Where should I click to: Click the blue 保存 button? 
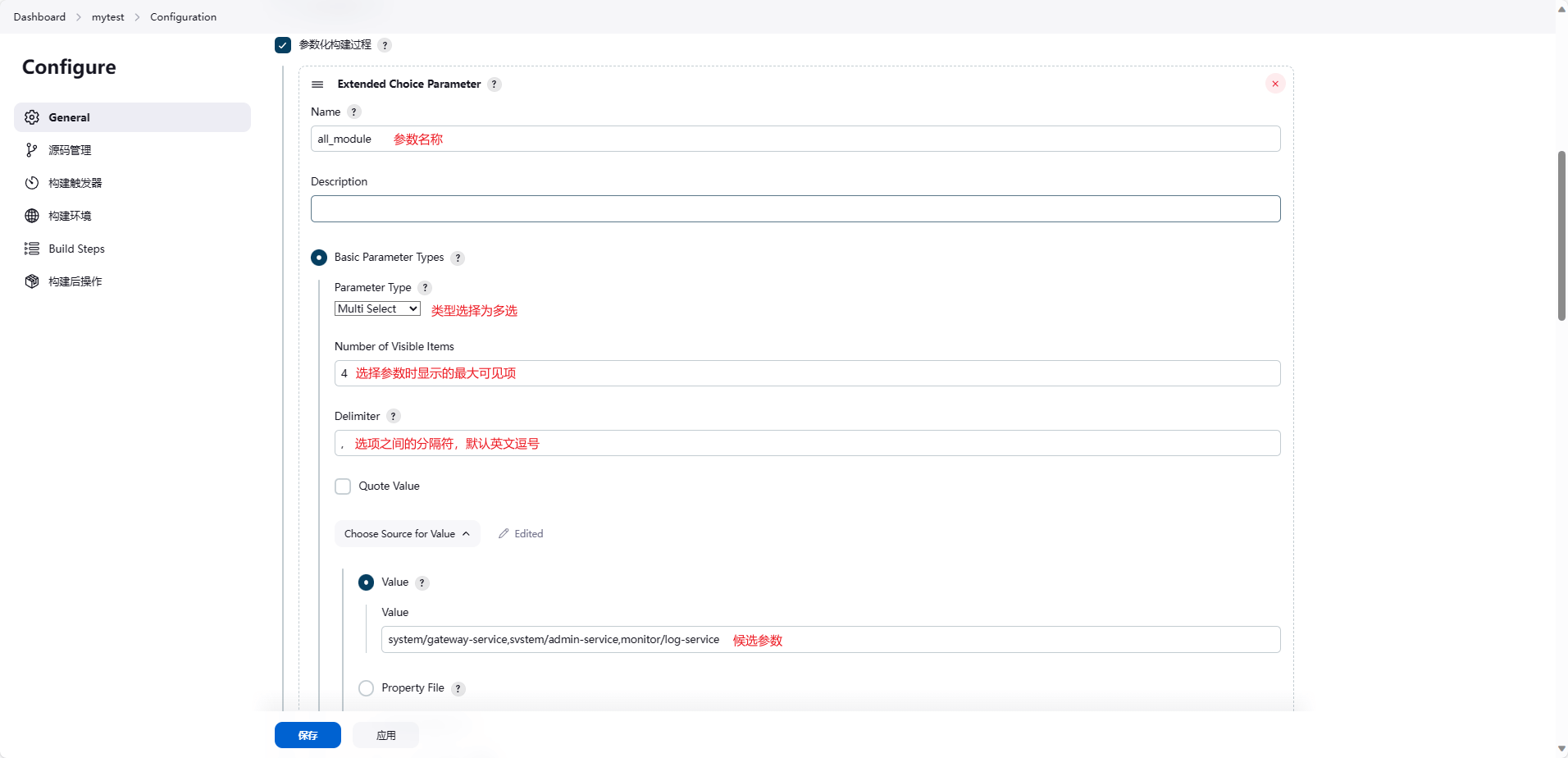[x=308, y=735]
